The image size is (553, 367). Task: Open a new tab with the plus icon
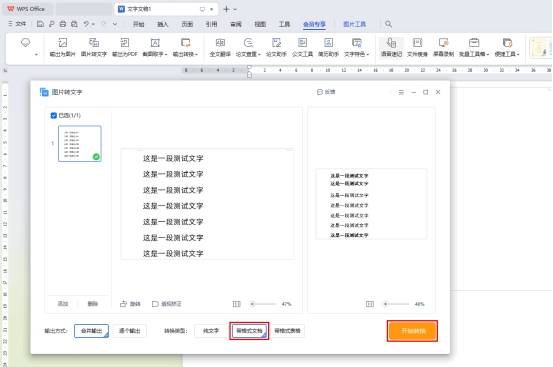click(226, 9)
